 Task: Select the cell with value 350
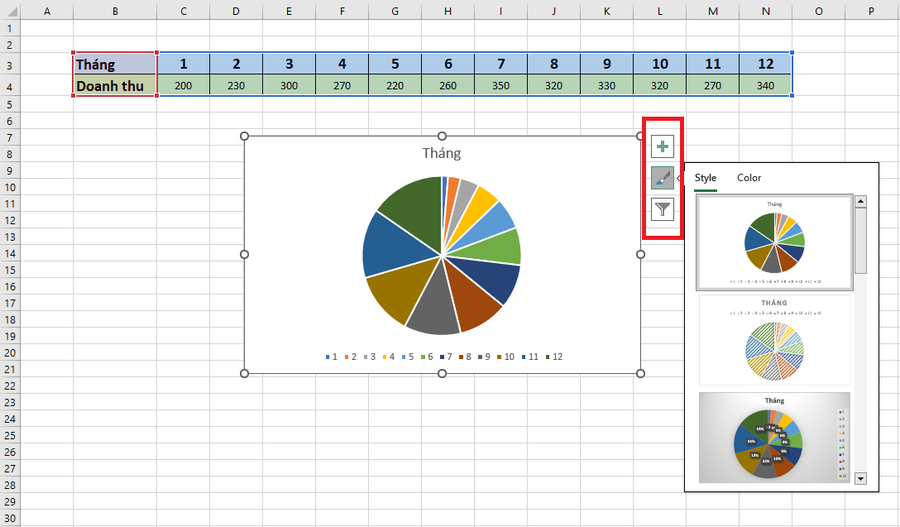coord(501,86)
